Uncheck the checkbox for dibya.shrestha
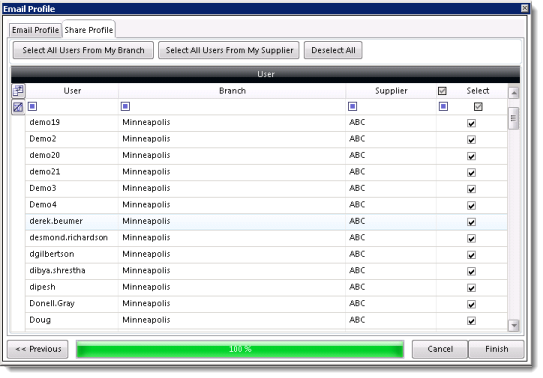 [x=471, y=271]
